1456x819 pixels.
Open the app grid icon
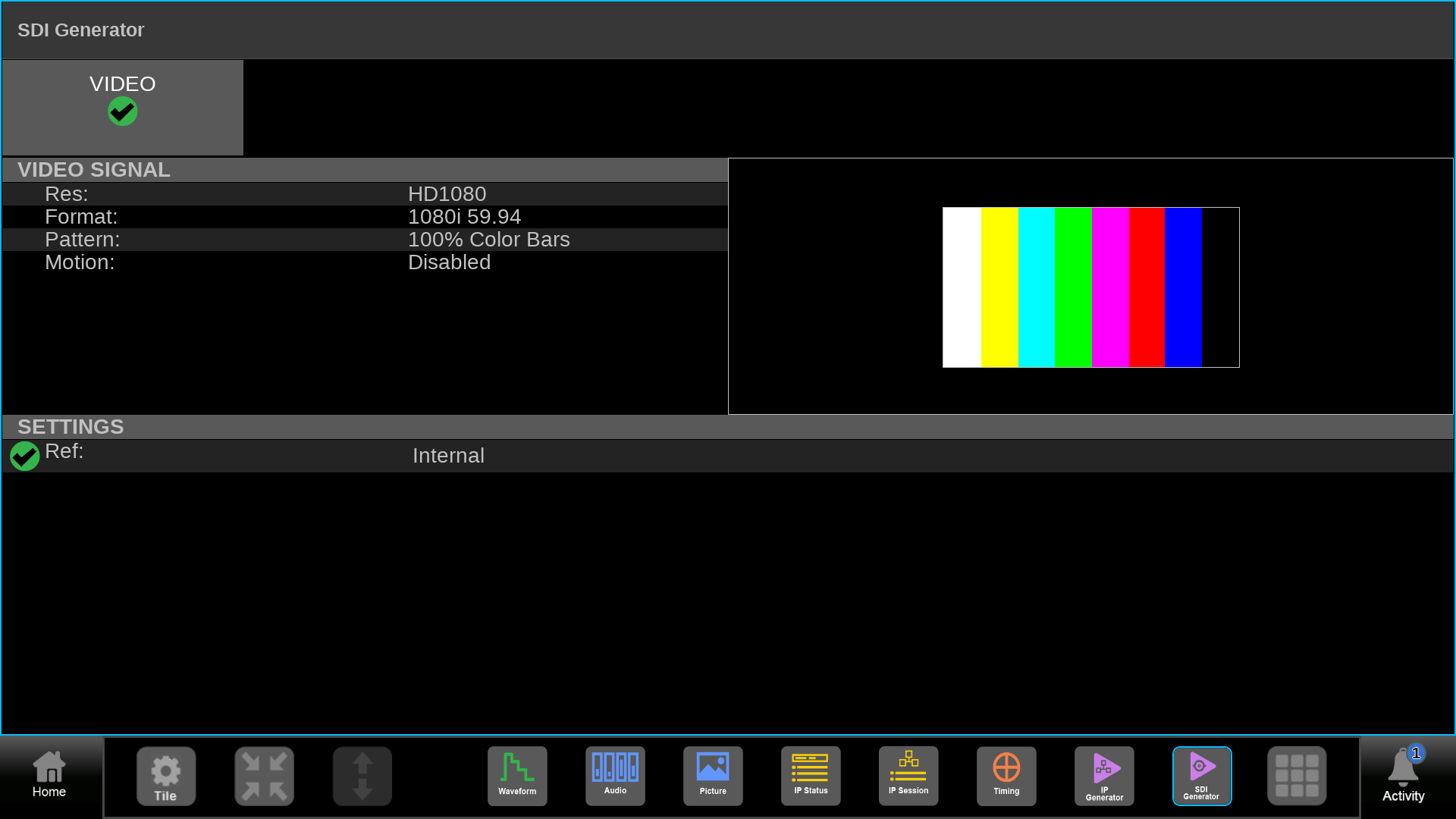tap(1297, 776)
